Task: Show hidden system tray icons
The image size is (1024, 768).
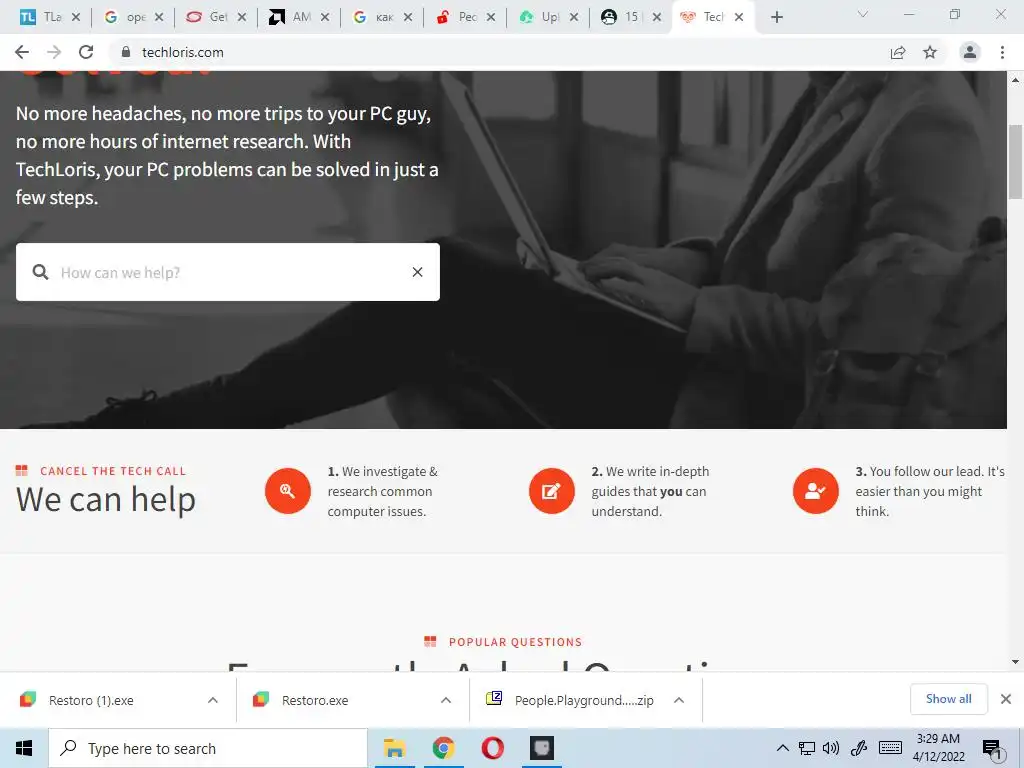Action: click(782, 748)
